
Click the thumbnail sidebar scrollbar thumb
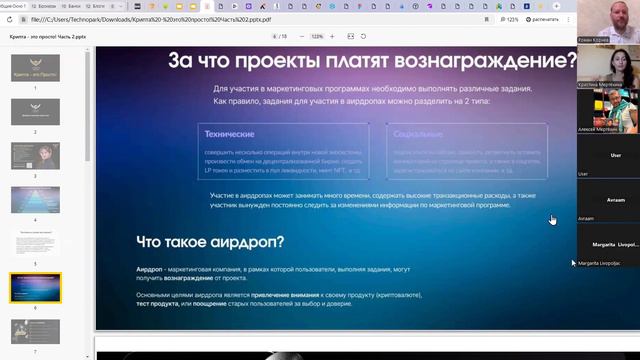click(x=87, y=106)
